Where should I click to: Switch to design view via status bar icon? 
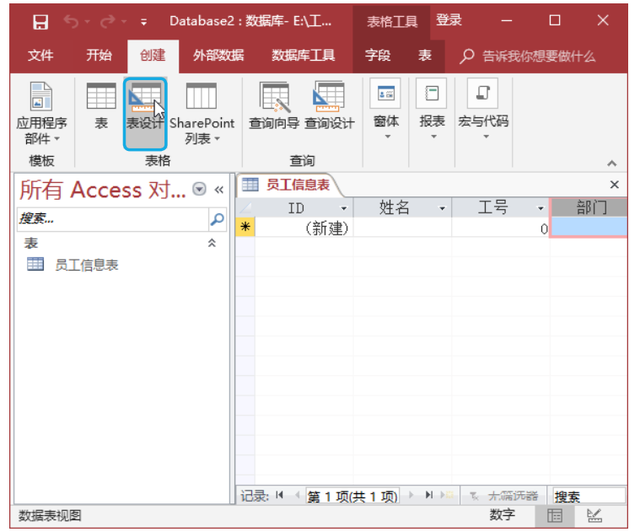coord(594,516)
